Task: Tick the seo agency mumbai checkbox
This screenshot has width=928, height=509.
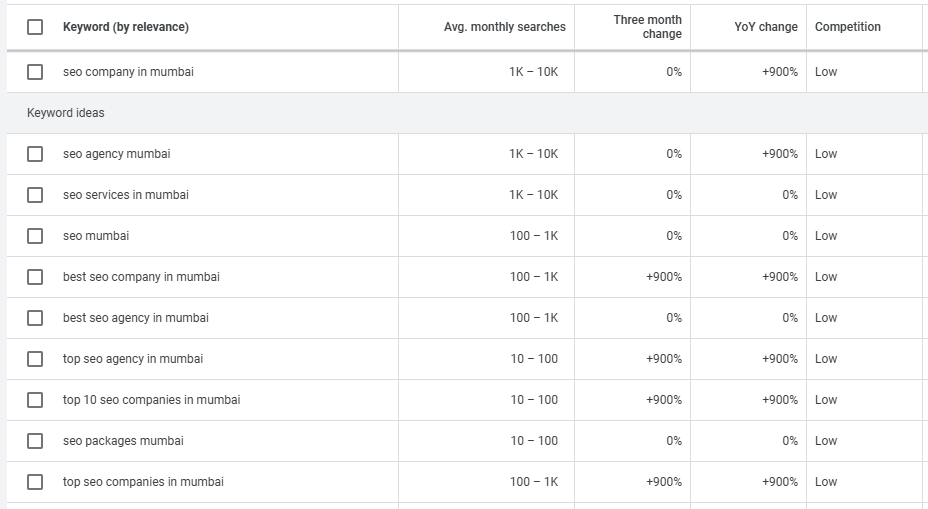Action: pyautogui.click(x=35, y=154)
